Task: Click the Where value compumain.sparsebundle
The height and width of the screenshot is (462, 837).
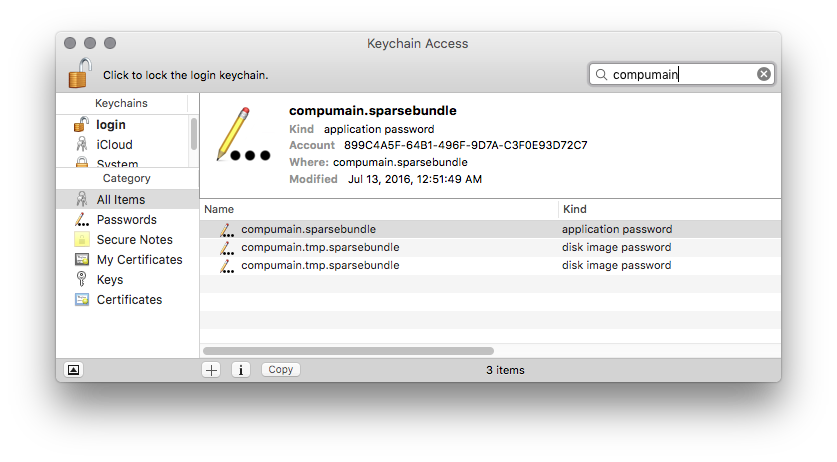Action: tap(400, 162)
